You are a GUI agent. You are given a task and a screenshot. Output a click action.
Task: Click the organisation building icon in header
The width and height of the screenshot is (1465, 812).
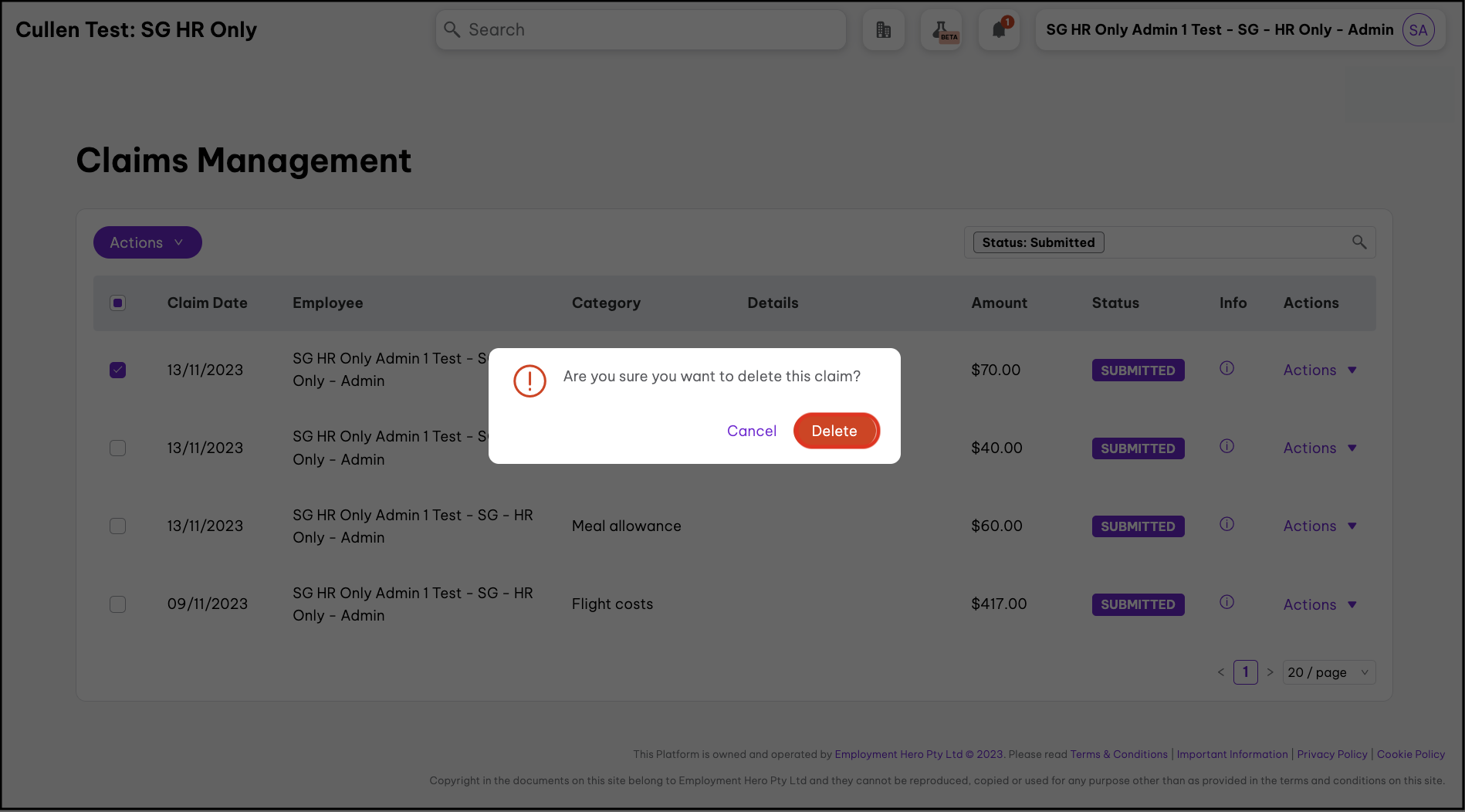click(x=883, y=30)
